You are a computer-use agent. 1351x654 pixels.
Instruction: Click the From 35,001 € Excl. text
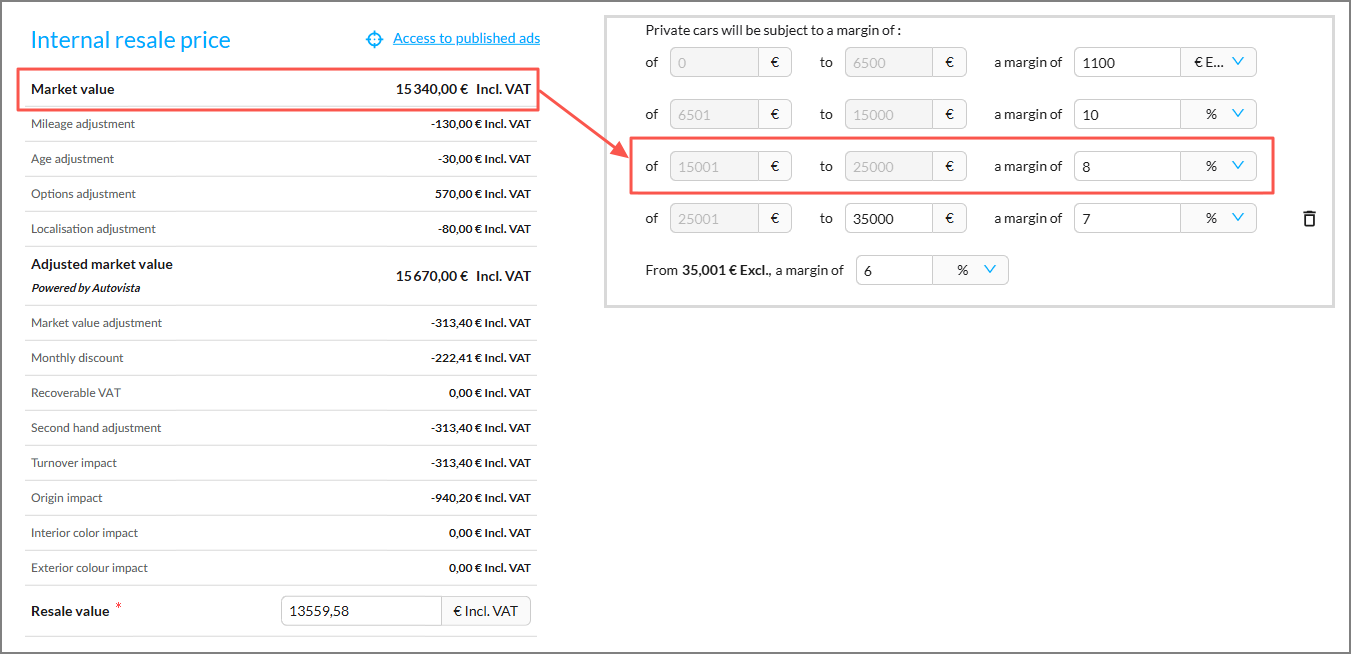point(709,270)
